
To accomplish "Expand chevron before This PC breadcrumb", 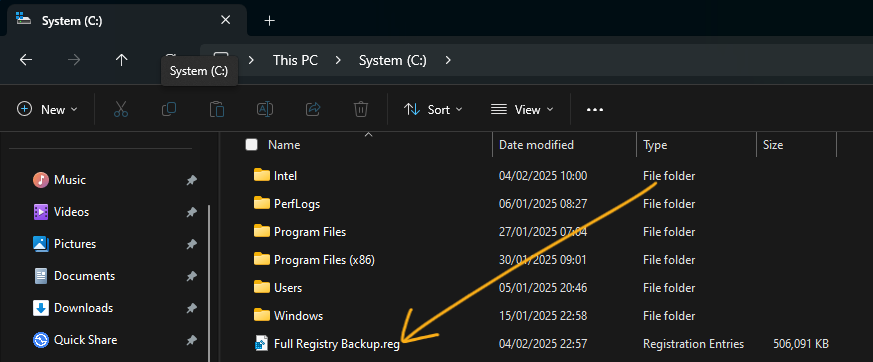I will pos(252,60).
